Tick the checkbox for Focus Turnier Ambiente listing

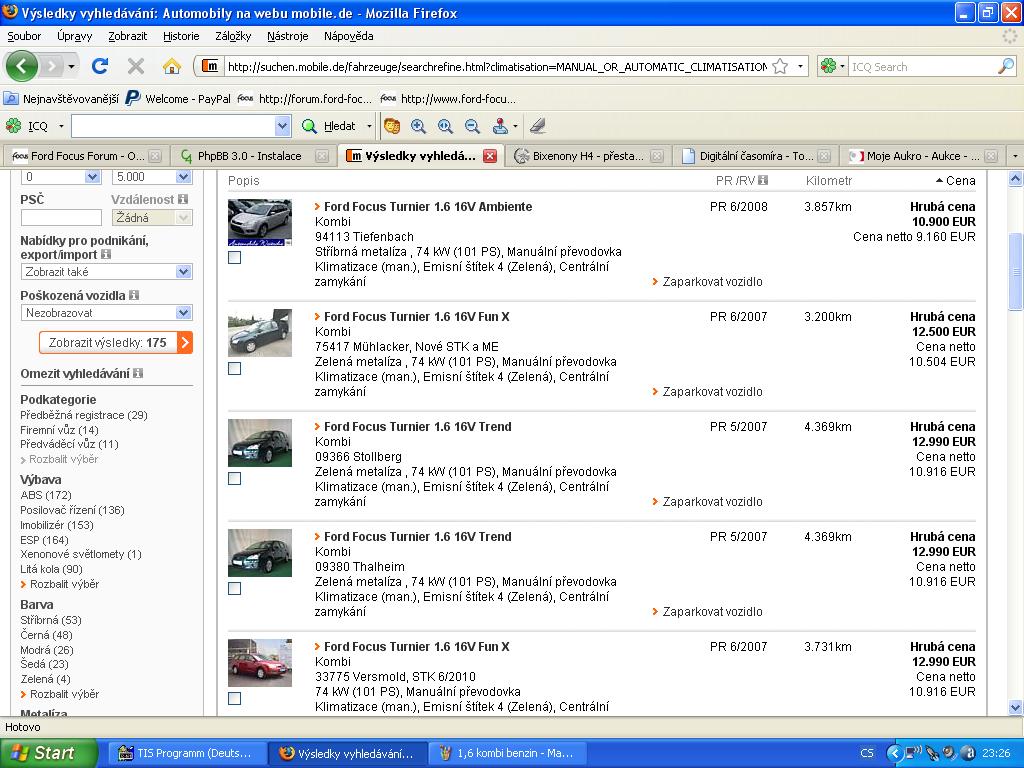point(234,258)
